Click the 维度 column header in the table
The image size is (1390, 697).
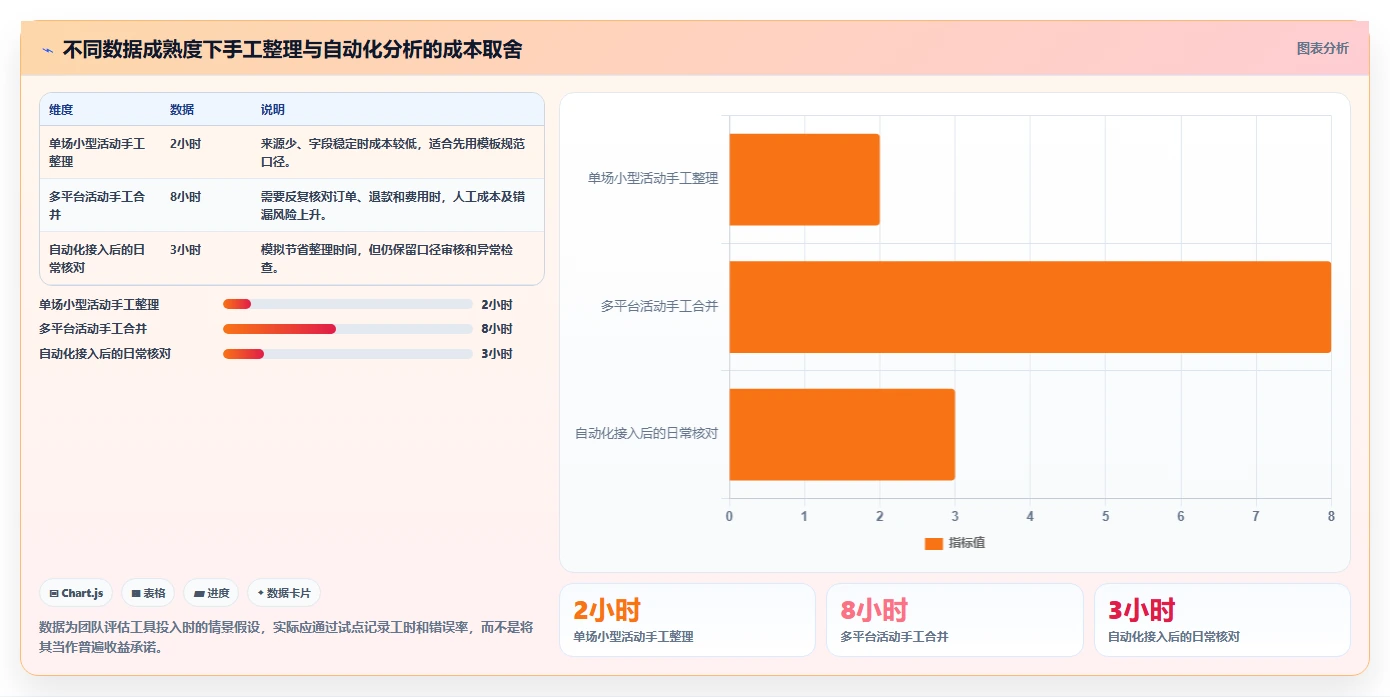click(61, 110)
